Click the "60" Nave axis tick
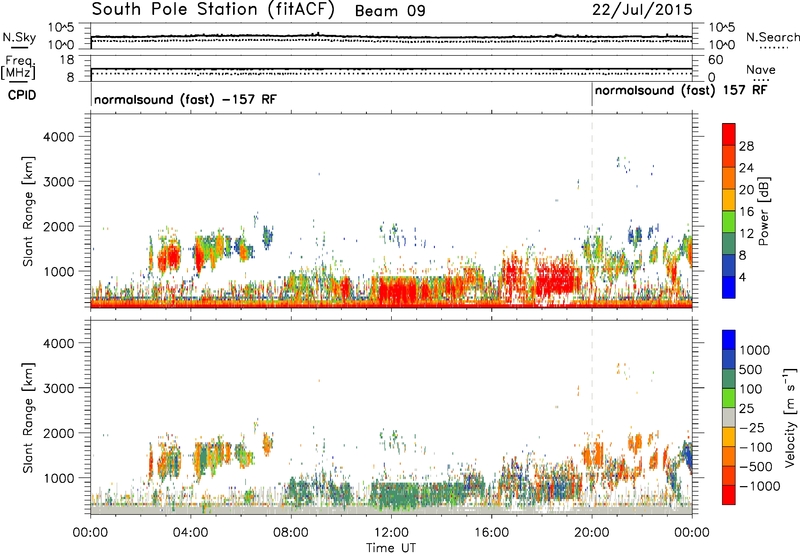Viewport: 800px width, 554px height. tap(715, 60)
